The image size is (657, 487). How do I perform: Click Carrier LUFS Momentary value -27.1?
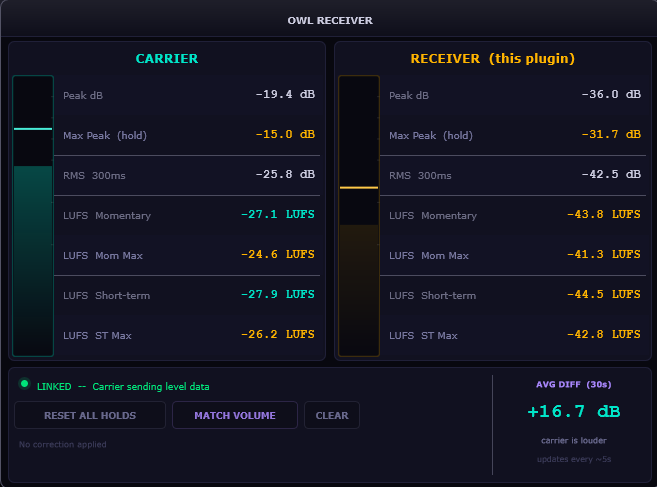pos(277,215)
